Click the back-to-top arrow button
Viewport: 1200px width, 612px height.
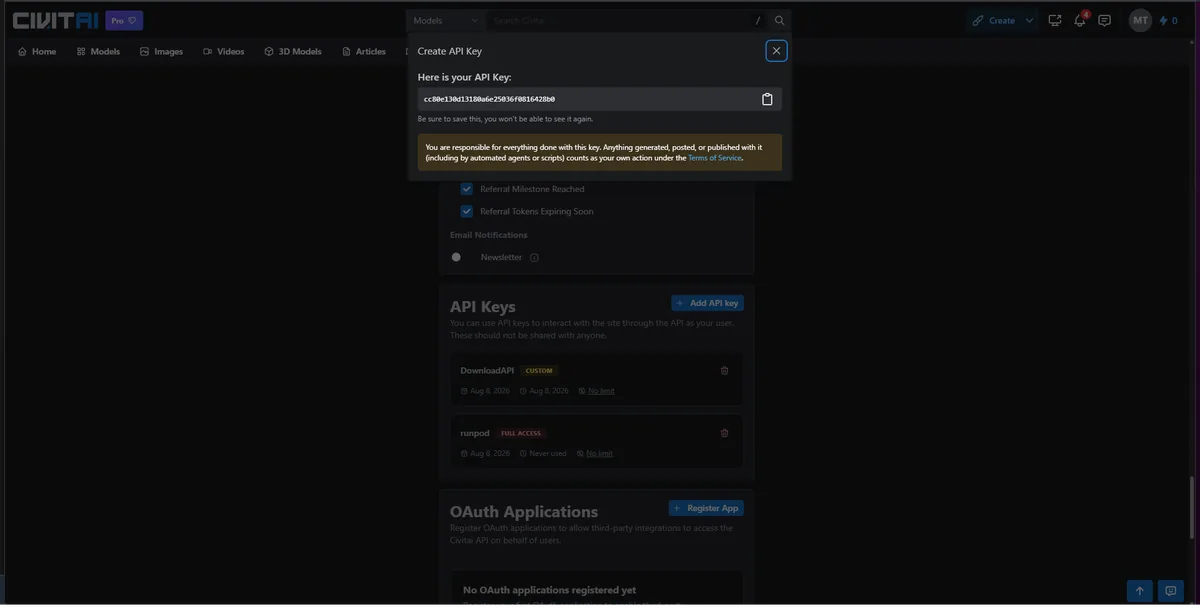click(x=1139, y=591)
